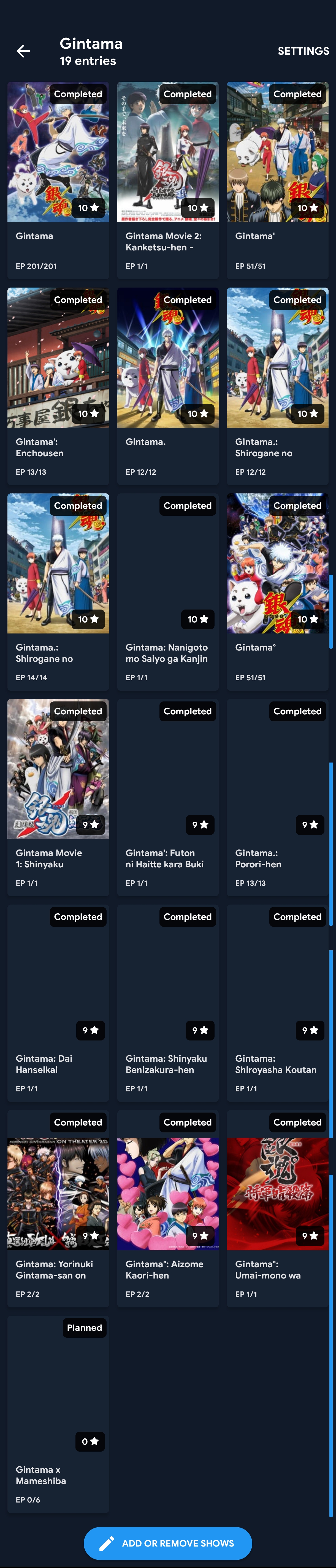The width and height of the screenshot is (336, 1568).
Task: Click the 10 star rating on Nanigoto entry
Action: tap(198, 619)
